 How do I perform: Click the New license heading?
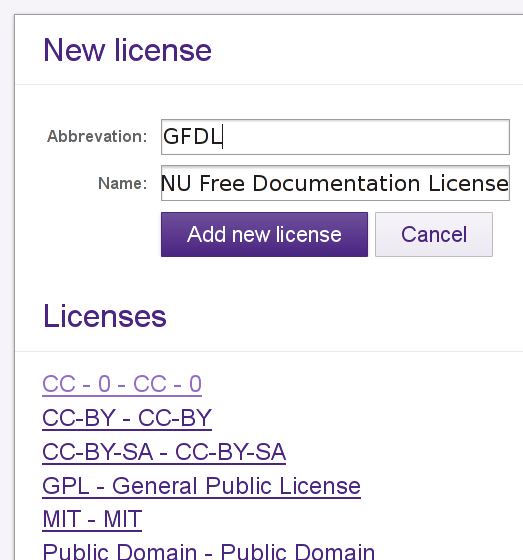click(128, 50)
